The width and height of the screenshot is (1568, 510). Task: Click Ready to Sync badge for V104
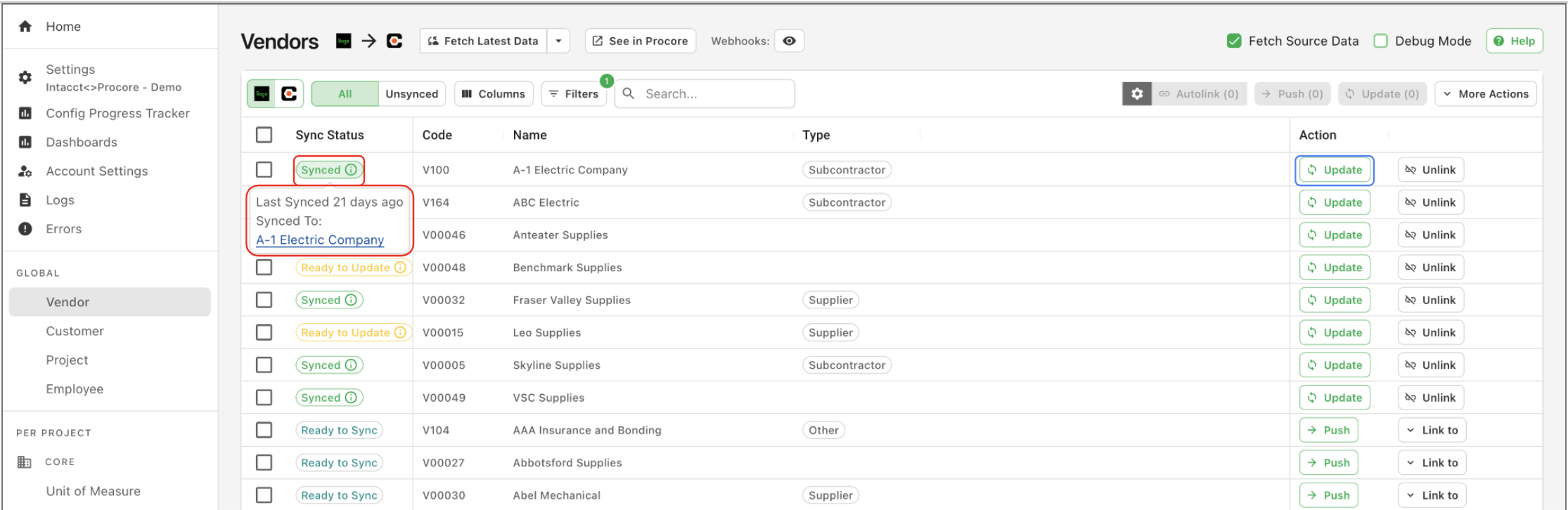339,430
